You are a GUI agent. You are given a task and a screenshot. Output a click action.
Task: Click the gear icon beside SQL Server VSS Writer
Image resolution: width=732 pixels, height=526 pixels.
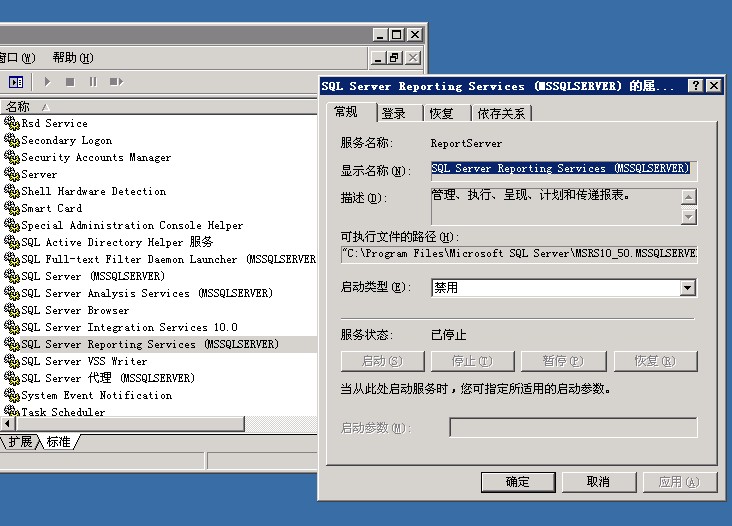(12, 361)
